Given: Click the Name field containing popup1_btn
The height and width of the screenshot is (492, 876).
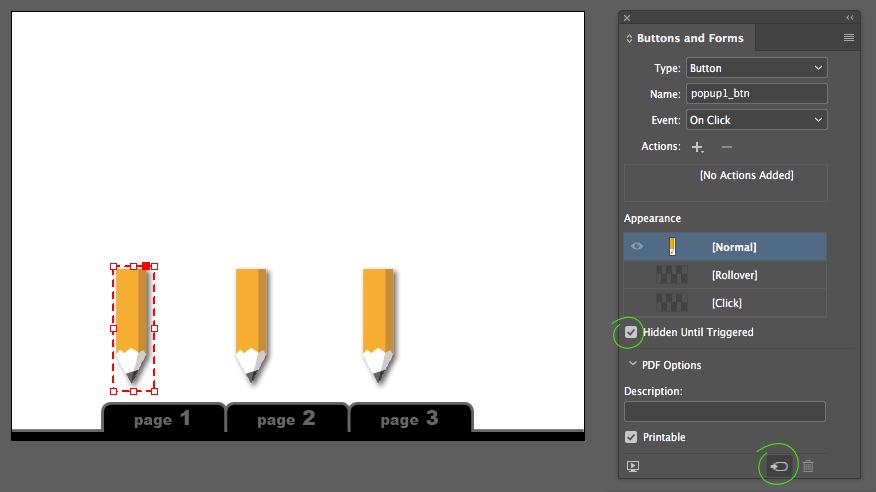Looking at the screenshot, I should pos(756,94).
